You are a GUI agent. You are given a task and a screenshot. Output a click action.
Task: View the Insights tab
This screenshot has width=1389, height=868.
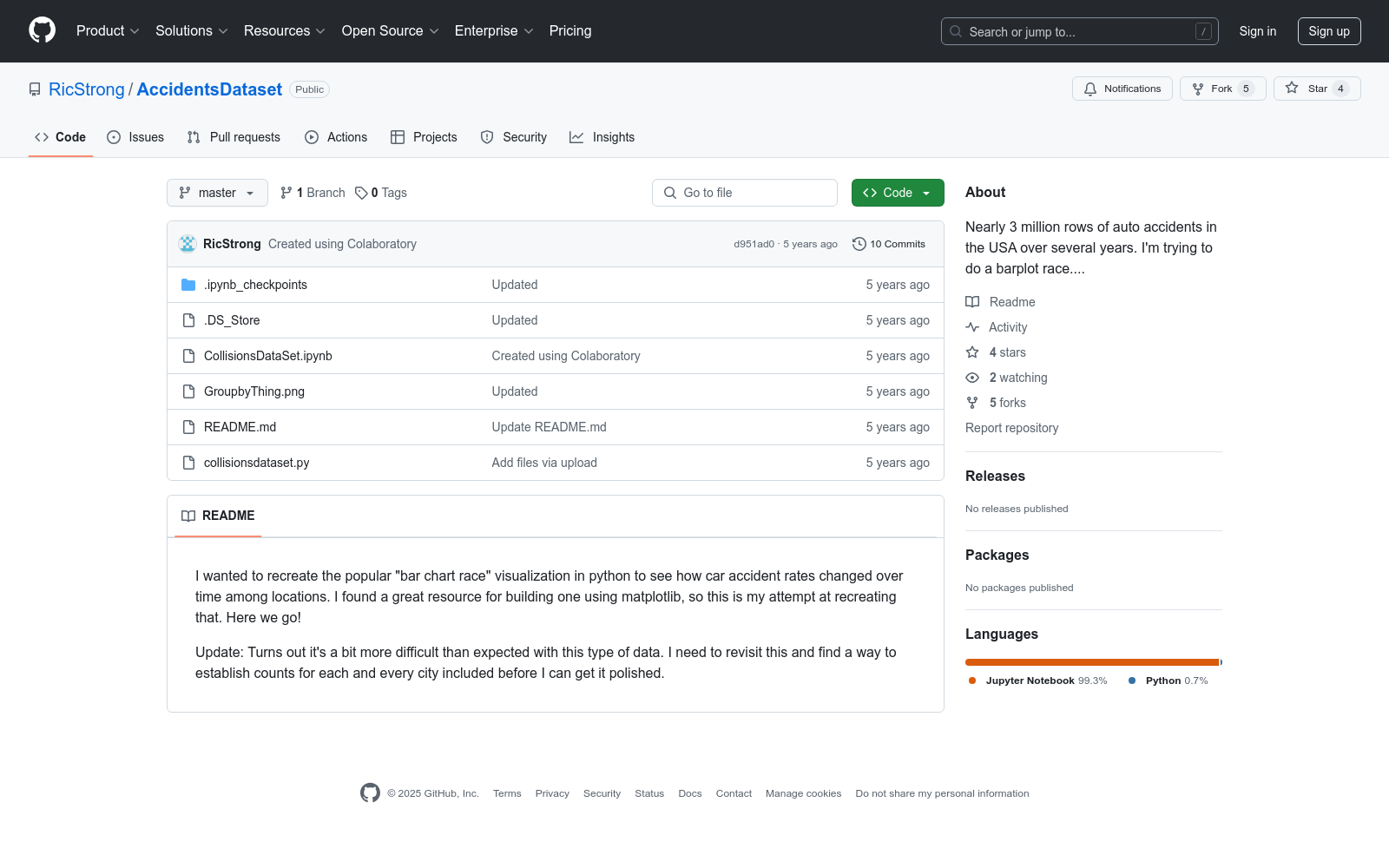(602, 137)
